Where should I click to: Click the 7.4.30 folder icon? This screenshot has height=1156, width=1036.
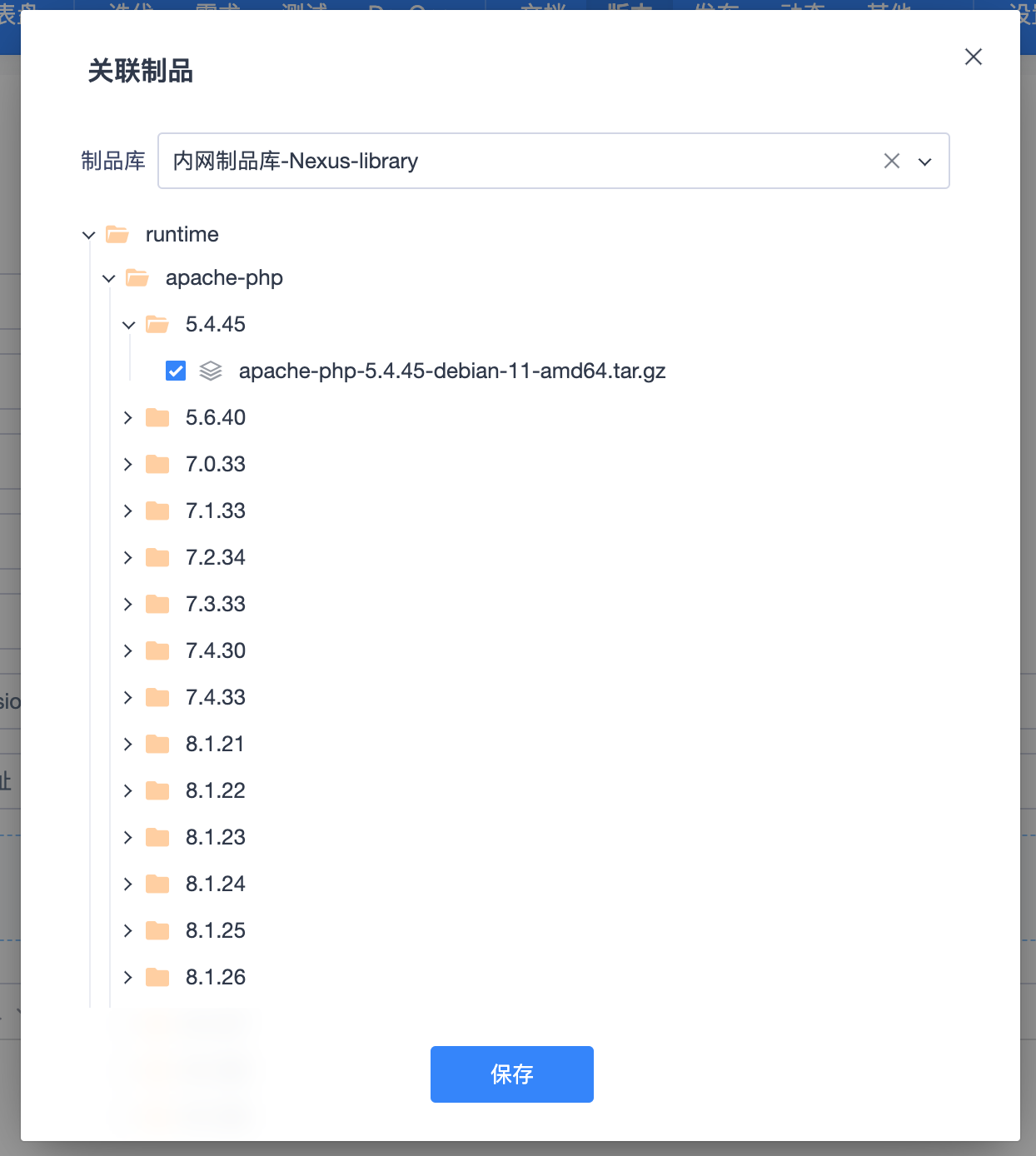point(157,650)
